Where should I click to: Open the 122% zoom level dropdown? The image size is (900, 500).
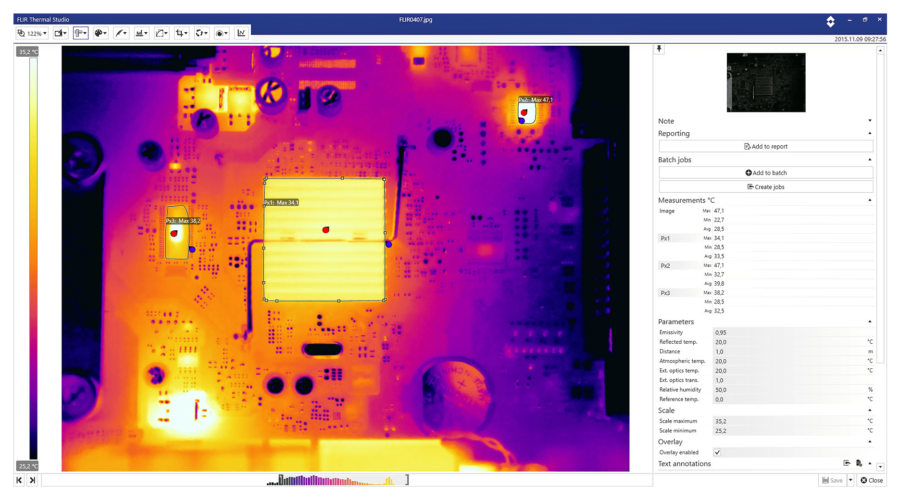click(32, 33)
